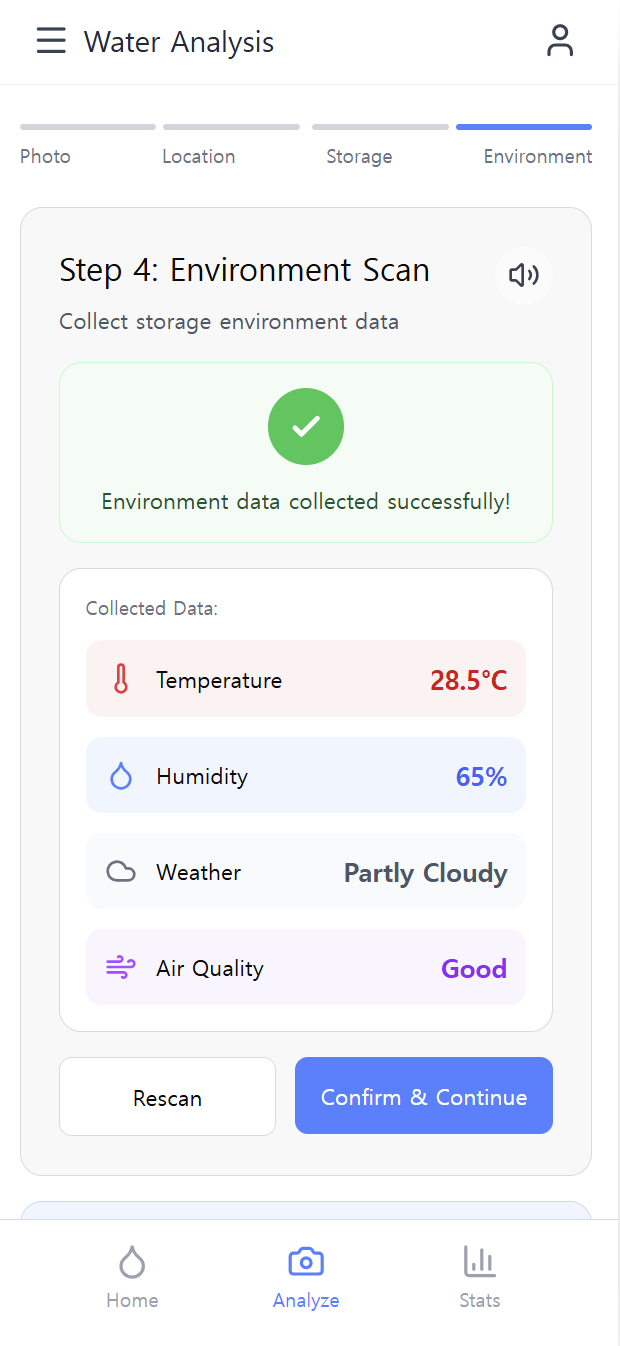Click the green success checkmark icon
620x1346 pixels.
(x=306, y=426)
